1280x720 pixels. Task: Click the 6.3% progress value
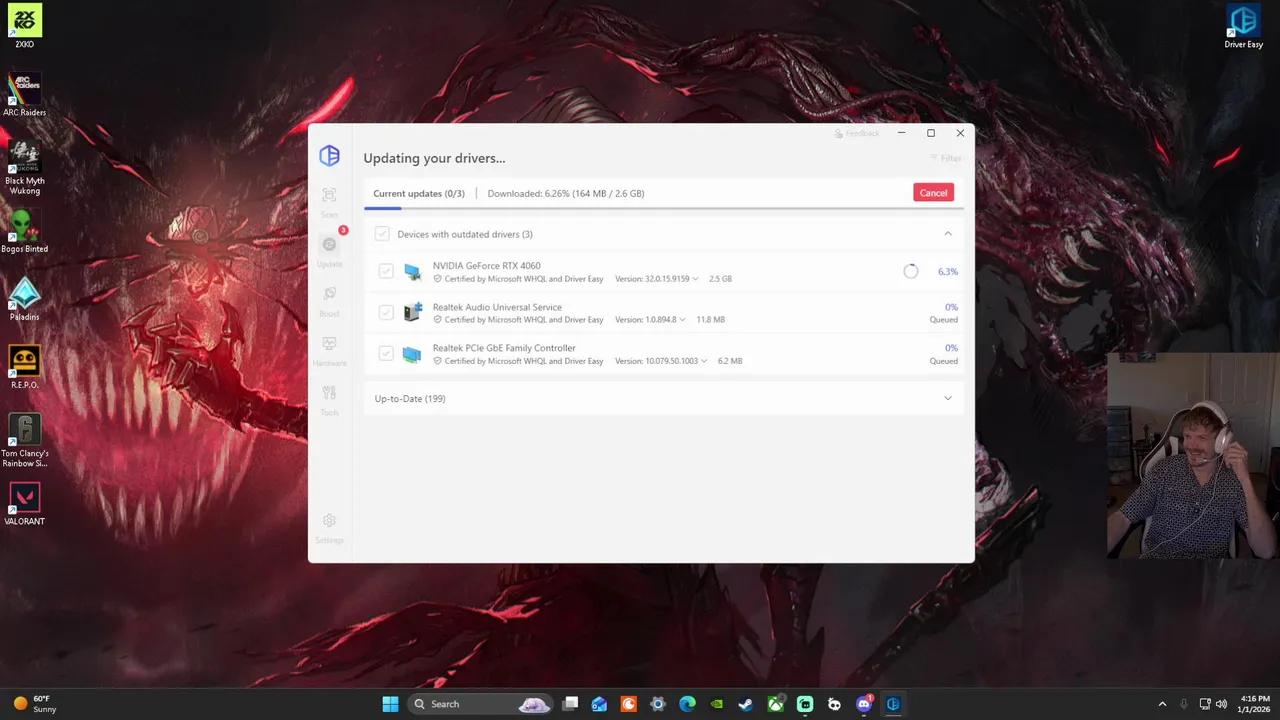pyautogui.click(x=947, y=272)
